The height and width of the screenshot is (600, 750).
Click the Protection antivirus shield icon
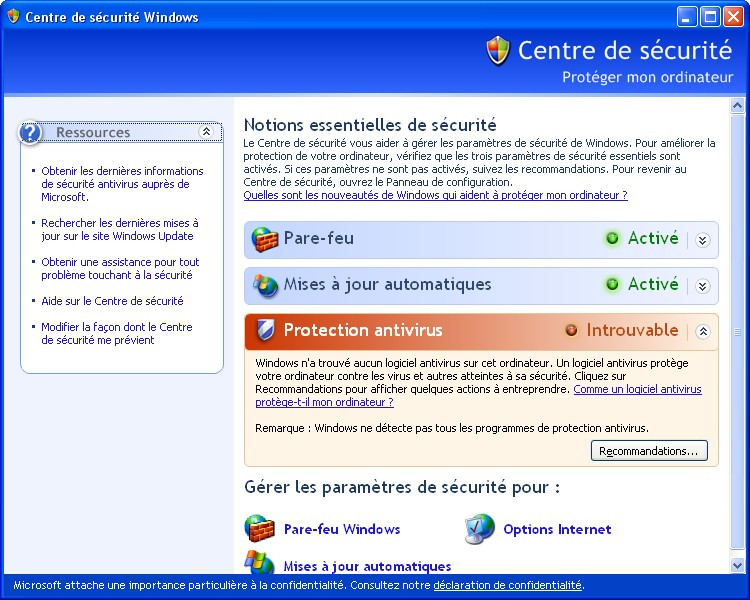pyautogui.click(x=265, y=331)
